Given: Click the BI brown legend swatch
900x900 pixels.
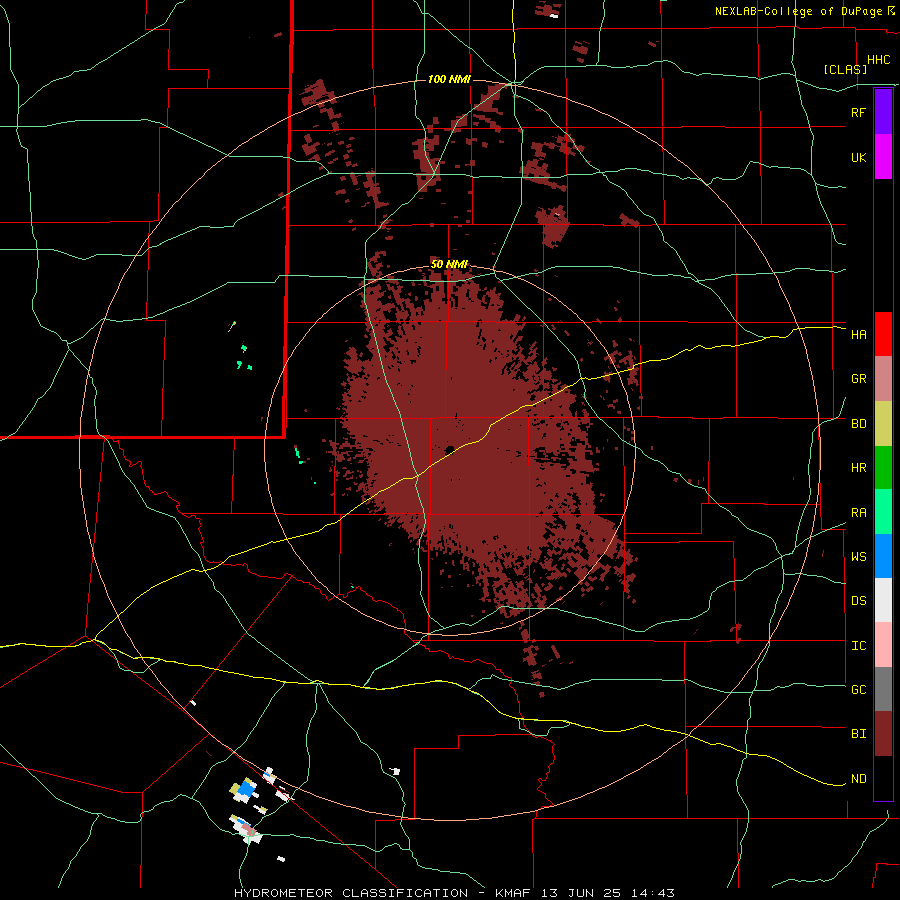Looking at the screenshot, I should click(883, 734).
